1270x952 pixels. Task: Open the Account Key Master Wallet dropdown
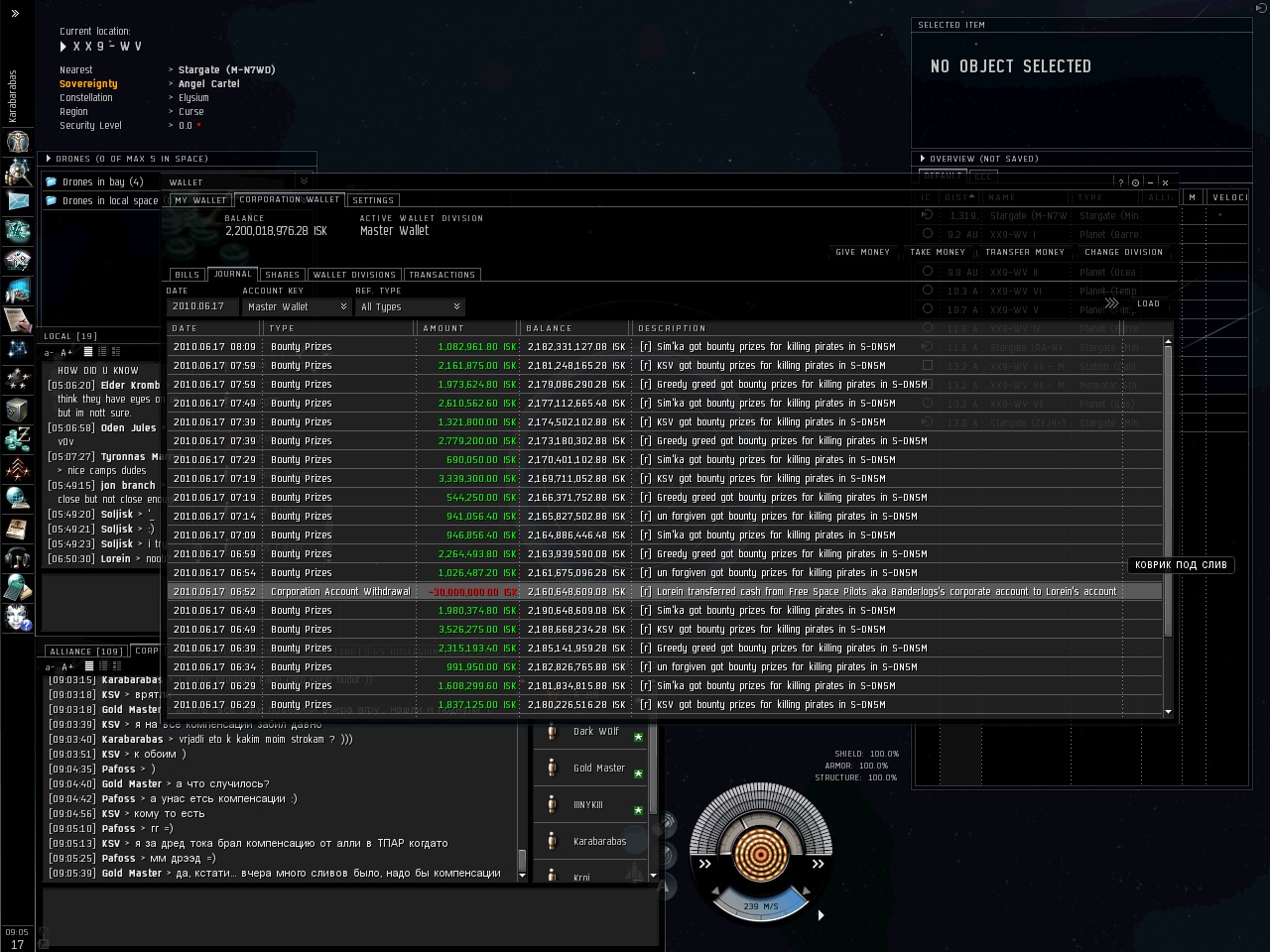click(297, 306)
